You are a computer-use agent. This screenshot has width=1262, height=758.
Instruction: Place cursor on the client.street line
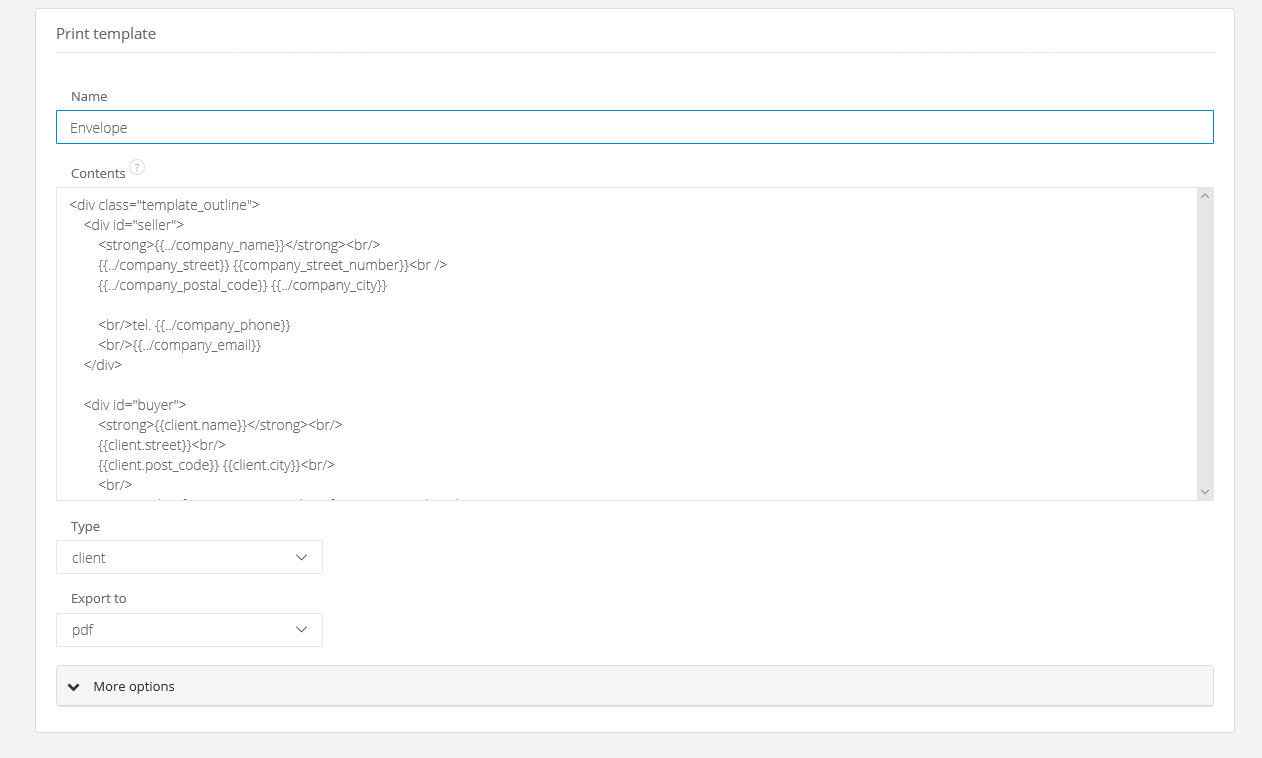coord(161,445)
